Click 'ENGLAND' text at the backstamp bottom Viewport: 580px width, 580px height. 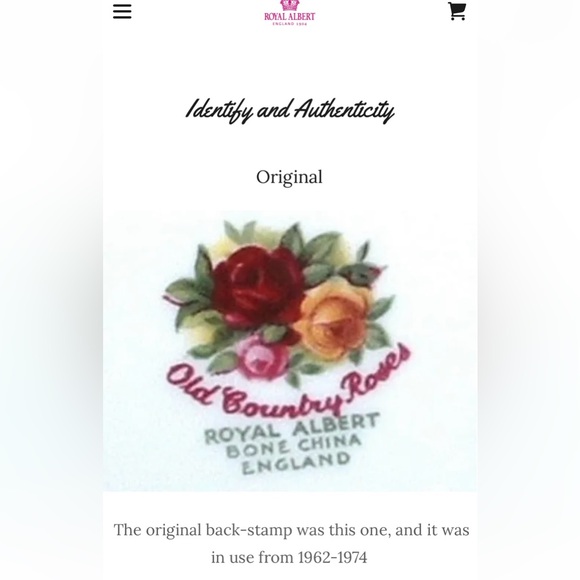pos(296,463)
